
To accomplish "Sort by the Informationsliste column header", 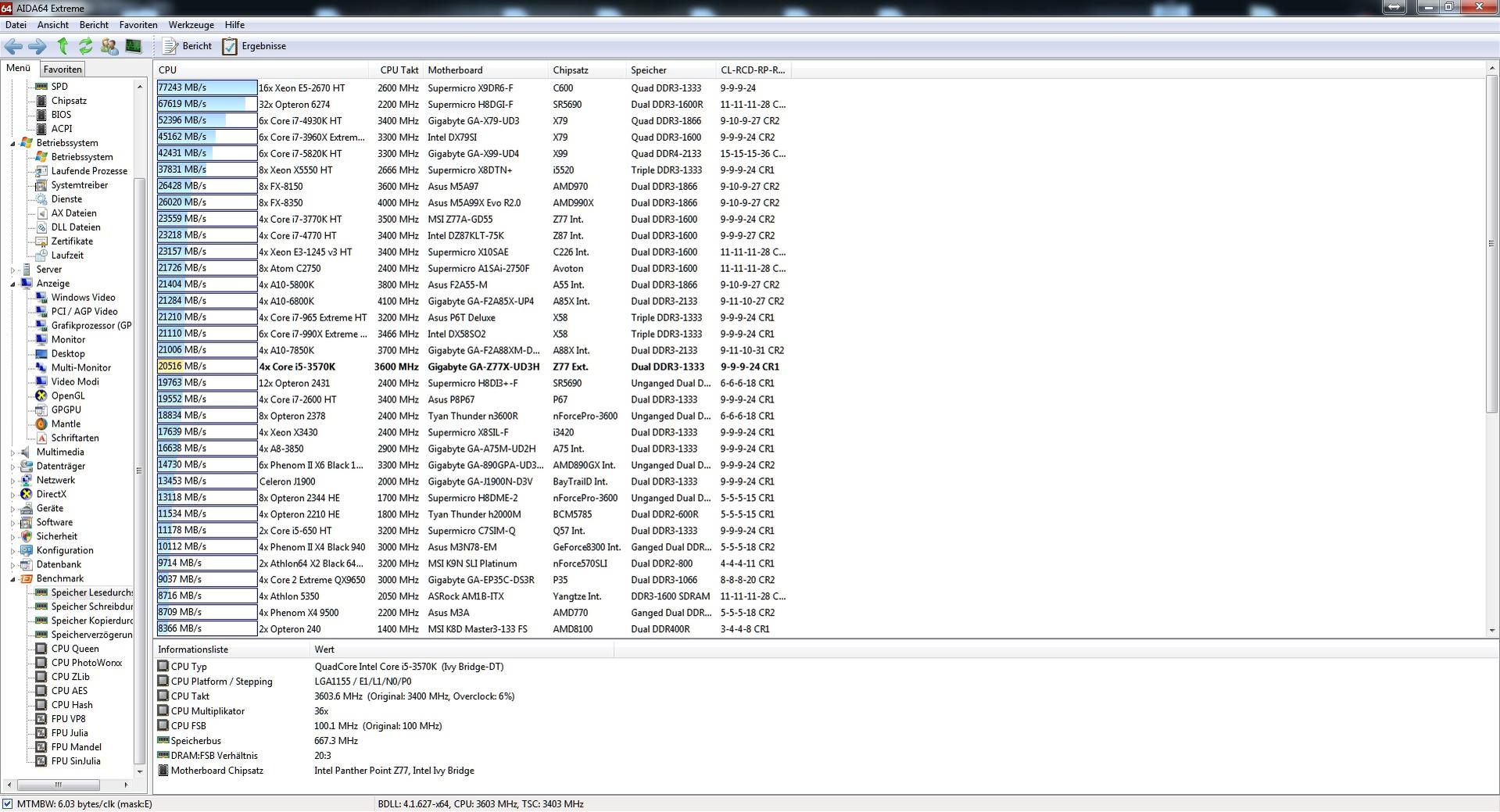I will click(x=232, y=650).
